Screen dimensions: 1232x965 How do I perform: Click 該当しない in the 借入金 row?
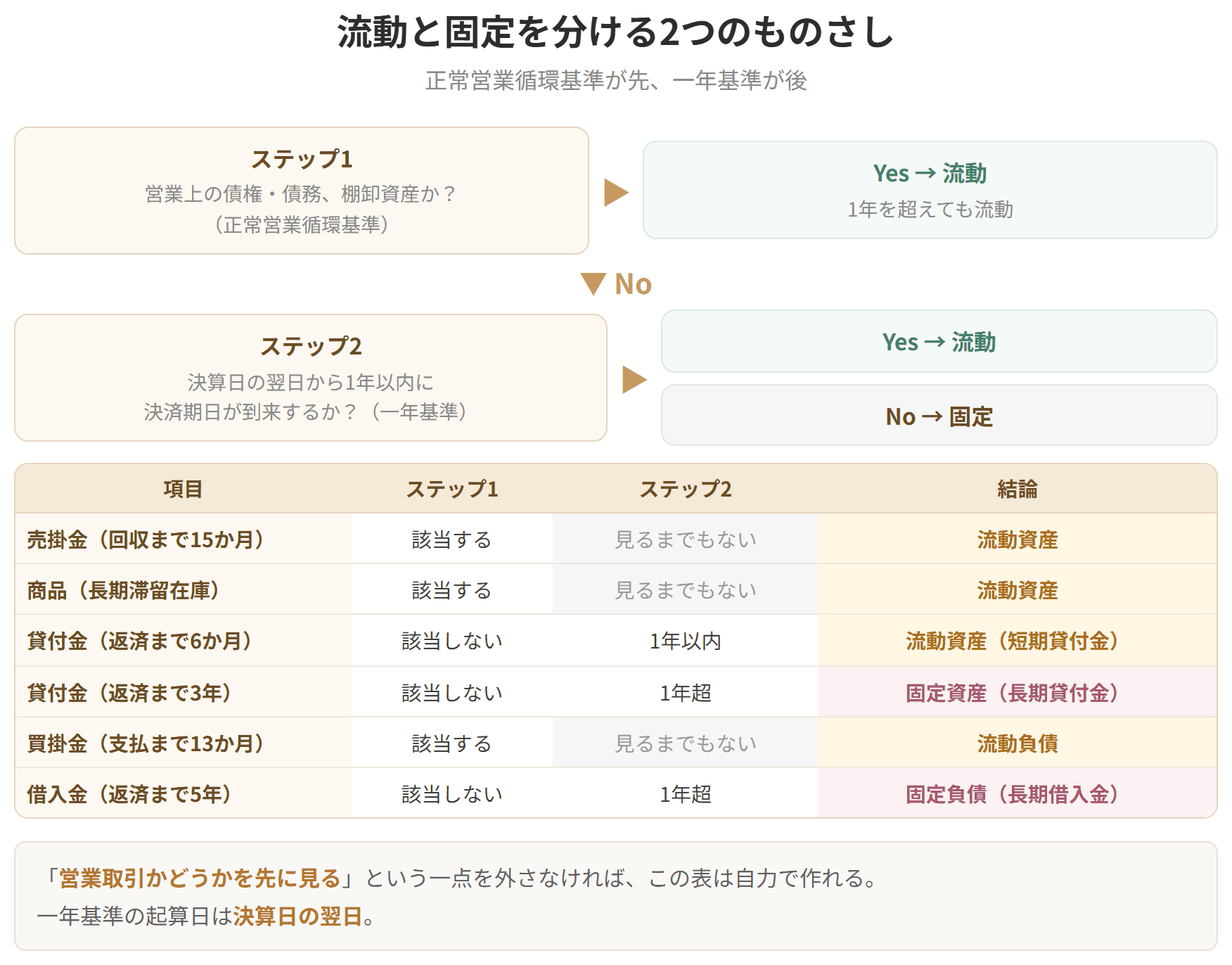(x=452, y=794)
